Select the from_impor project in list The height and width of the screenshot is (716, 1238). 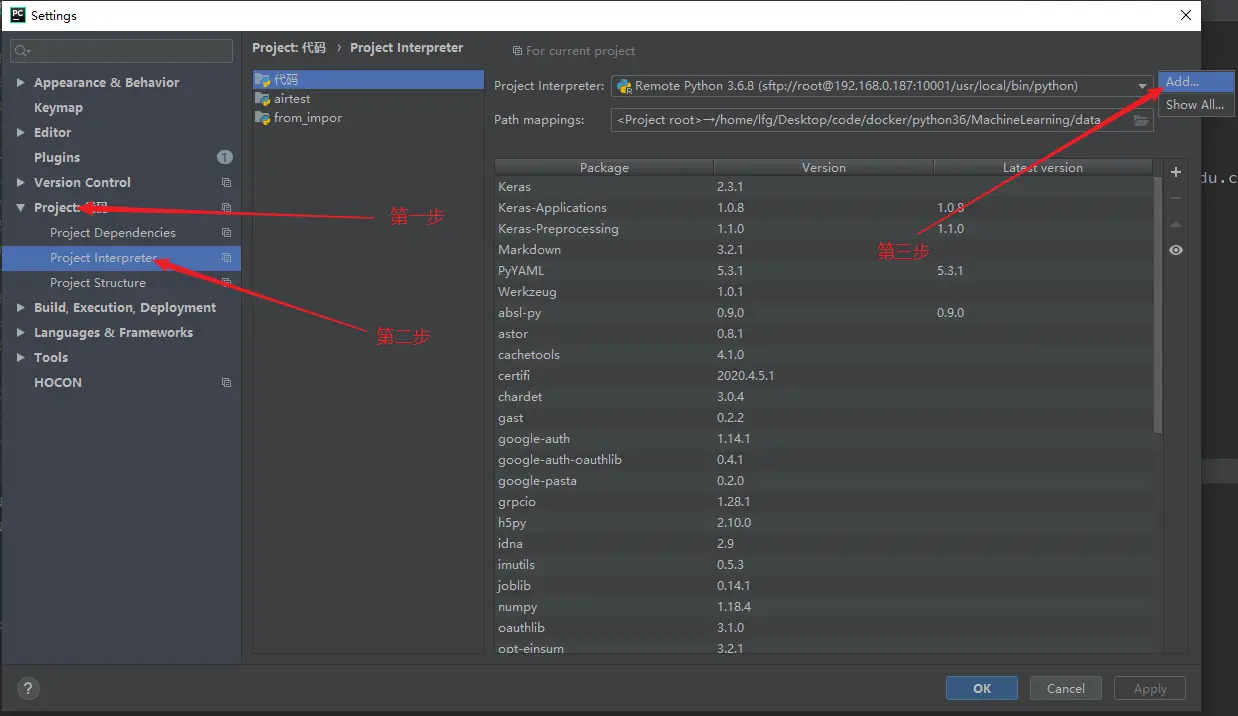tap(368, 118)
